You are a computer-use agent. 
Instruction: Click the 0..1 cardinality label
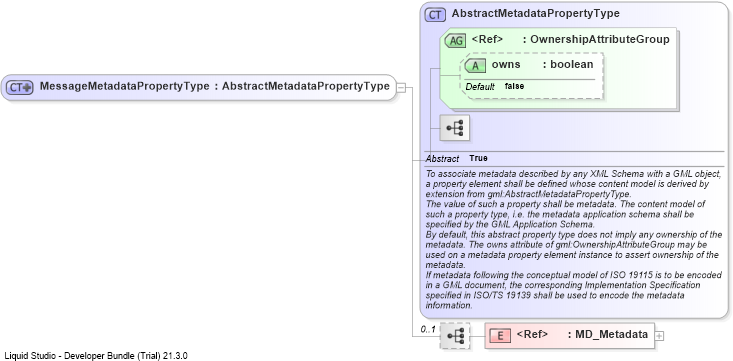tap(428, 329)
